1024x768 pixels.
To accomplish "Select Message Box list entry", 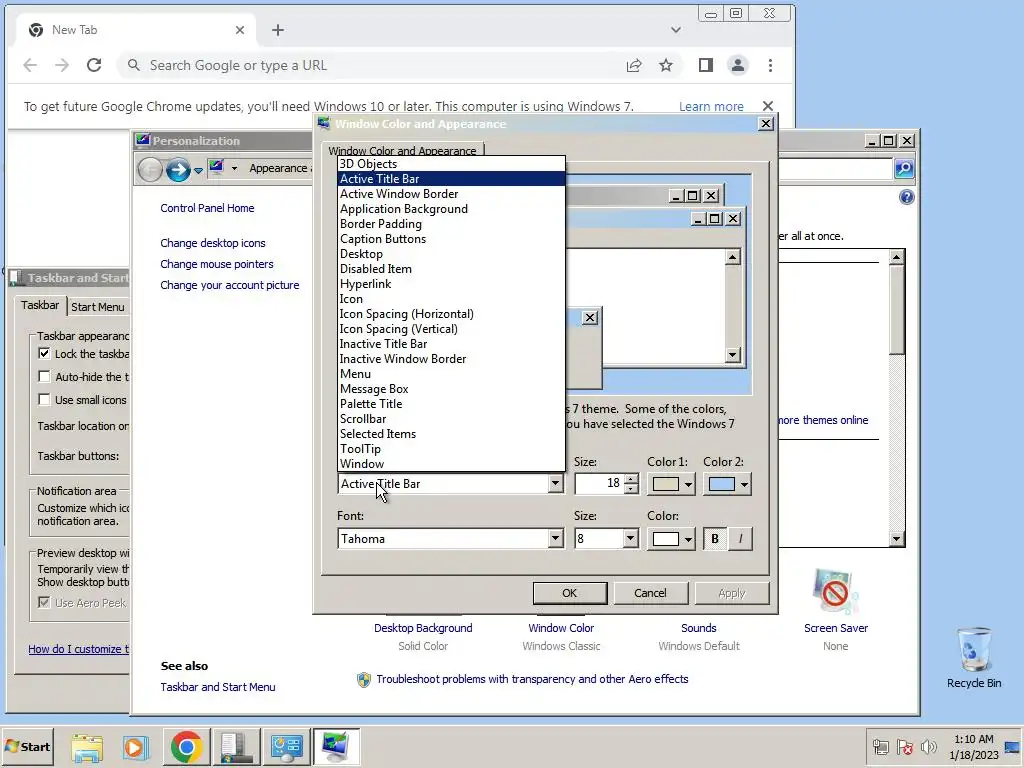I will [x=451, y=389].
